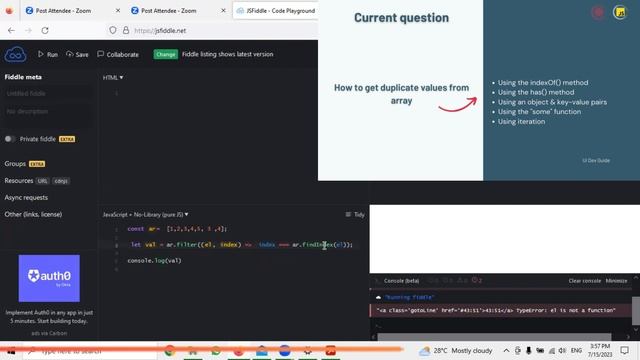This screenshot has height=360, width=640.
Task: Close the first Post Attendee - Zoom tab
Action: [118, 11]
